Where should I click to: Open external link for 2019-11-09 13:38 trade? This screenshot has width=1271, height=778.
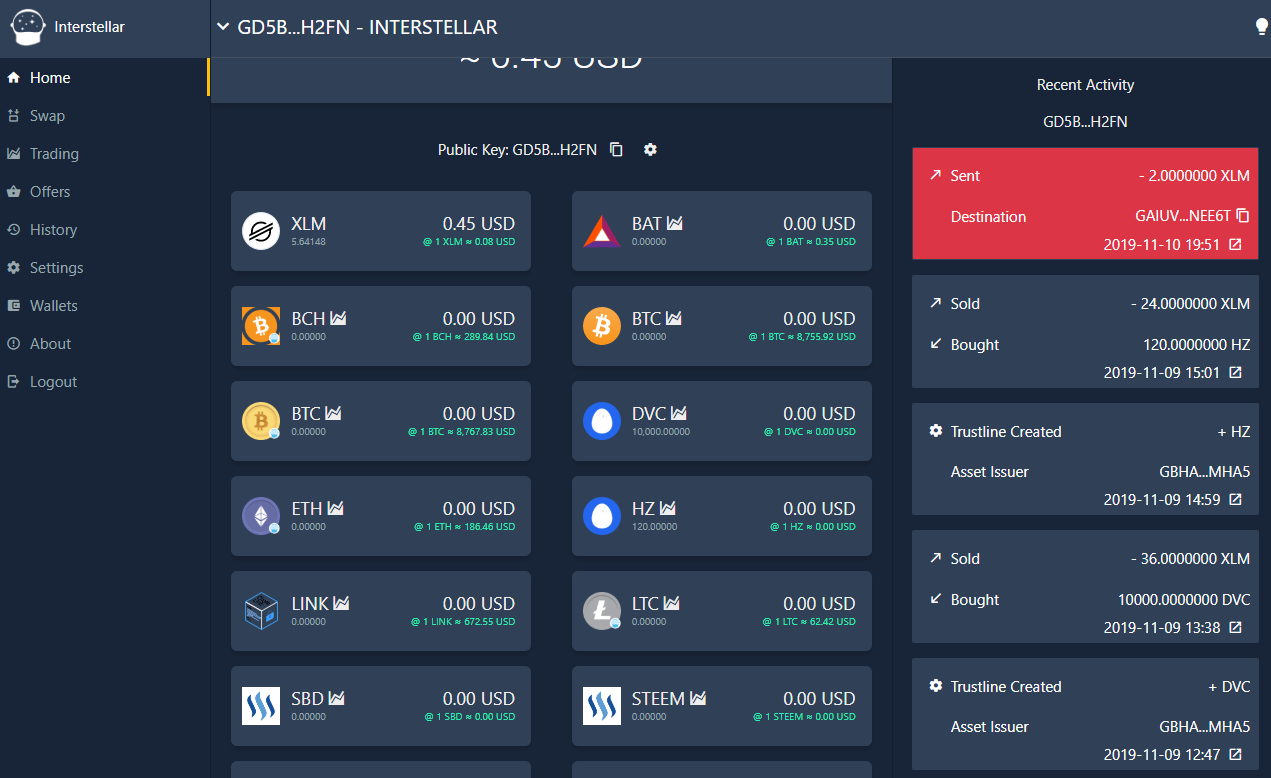coord(1235,628)
